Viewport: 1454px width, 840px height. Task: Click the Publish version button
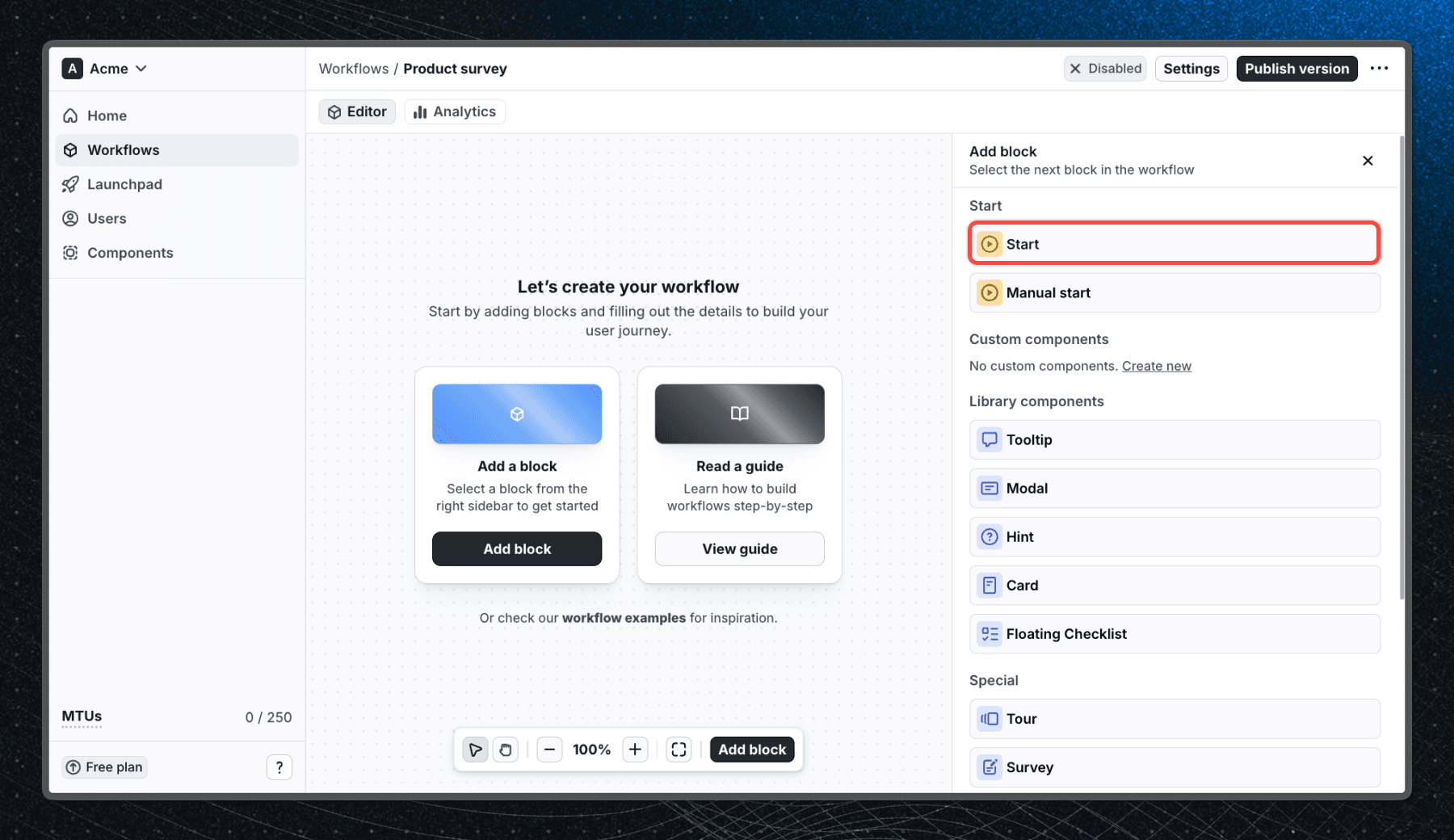tap(1296, 69)
